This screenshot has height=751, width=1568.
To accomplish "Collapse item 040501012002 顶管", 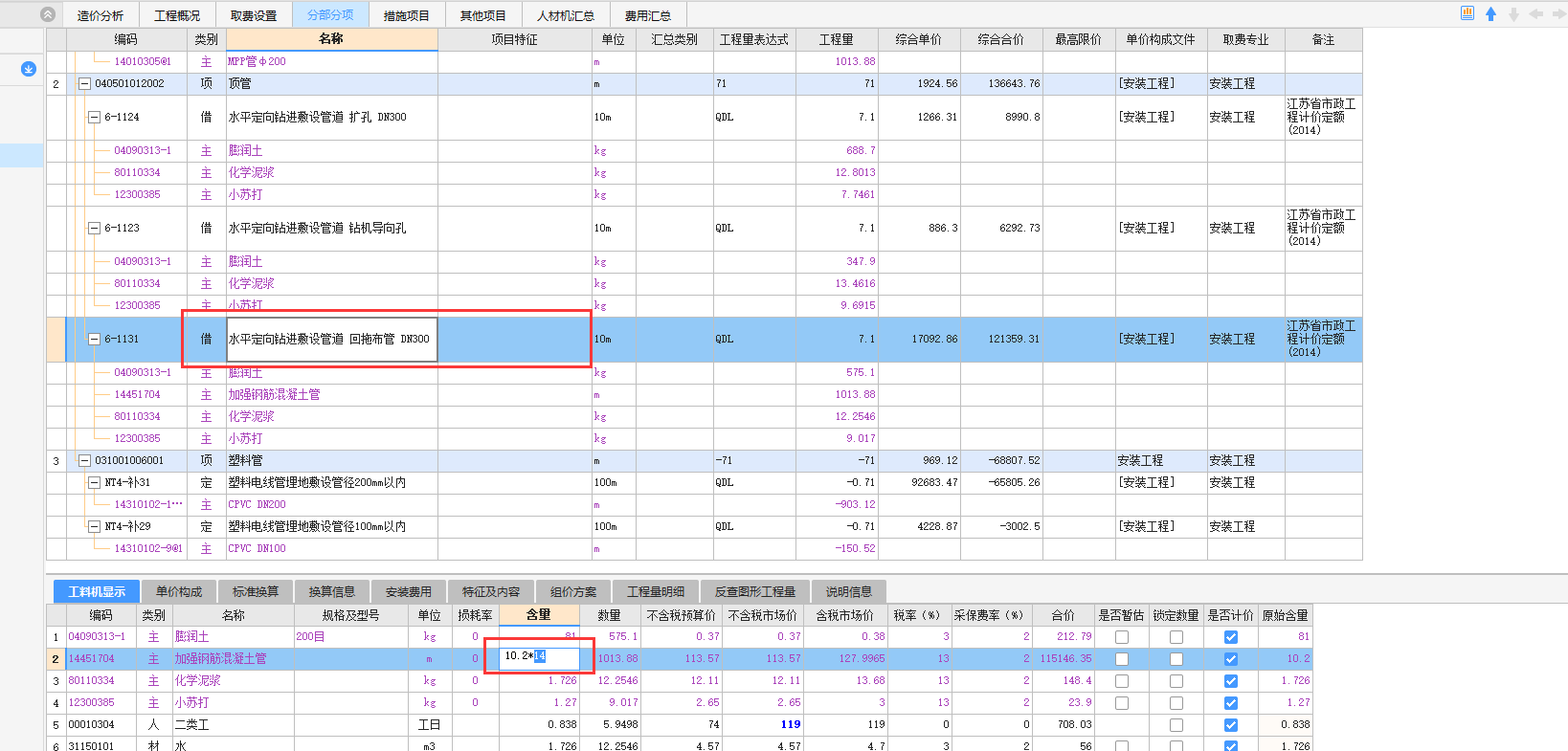I will (x=84, y=84).
